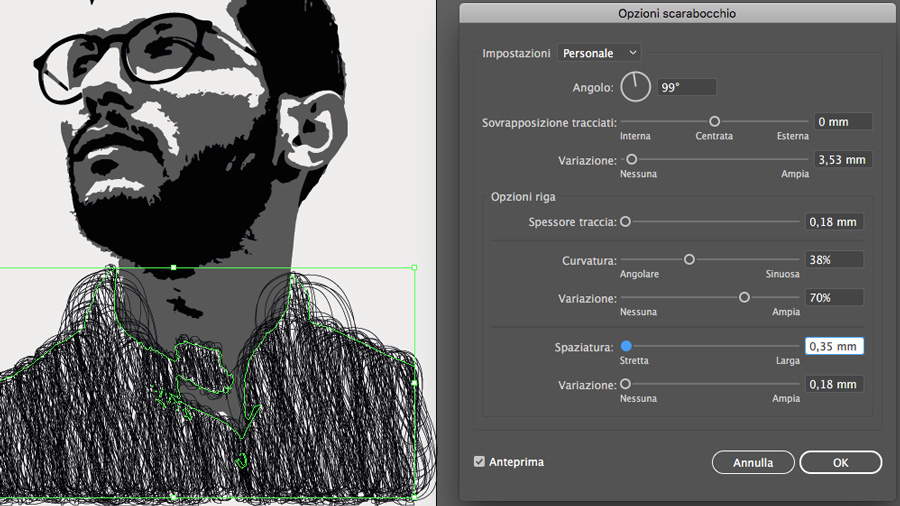Edit the 3,53 mm variation field
900x506 pixels.
tap(843, 159)
